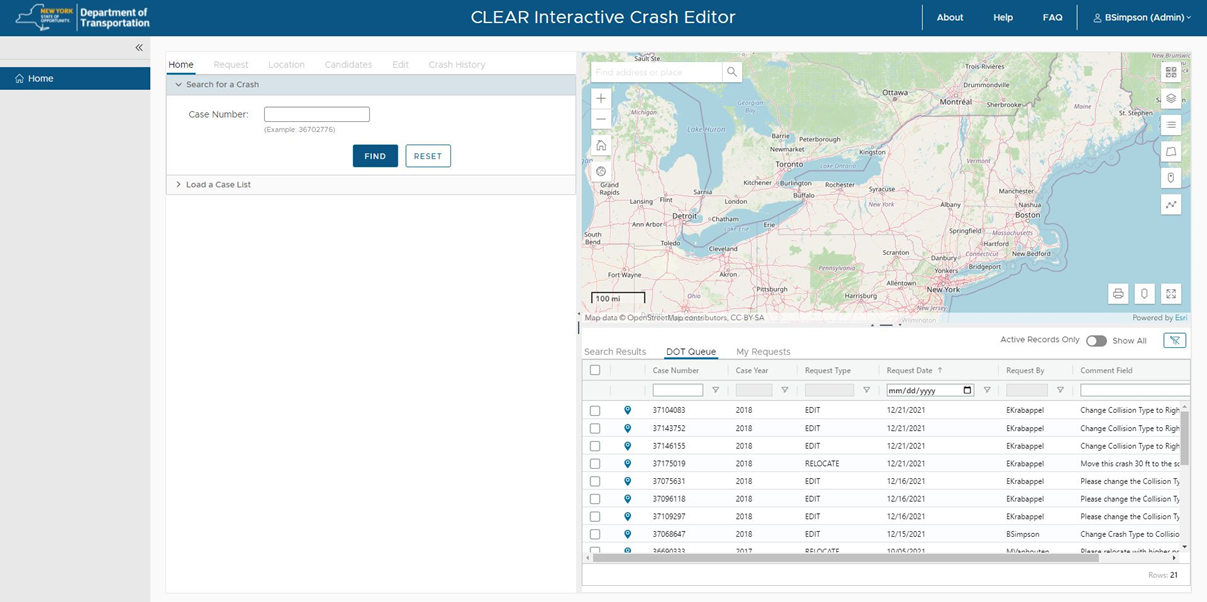Click the map zoom in plus button
Screen dimensions: 1207x602
click(x=601, y=98)
